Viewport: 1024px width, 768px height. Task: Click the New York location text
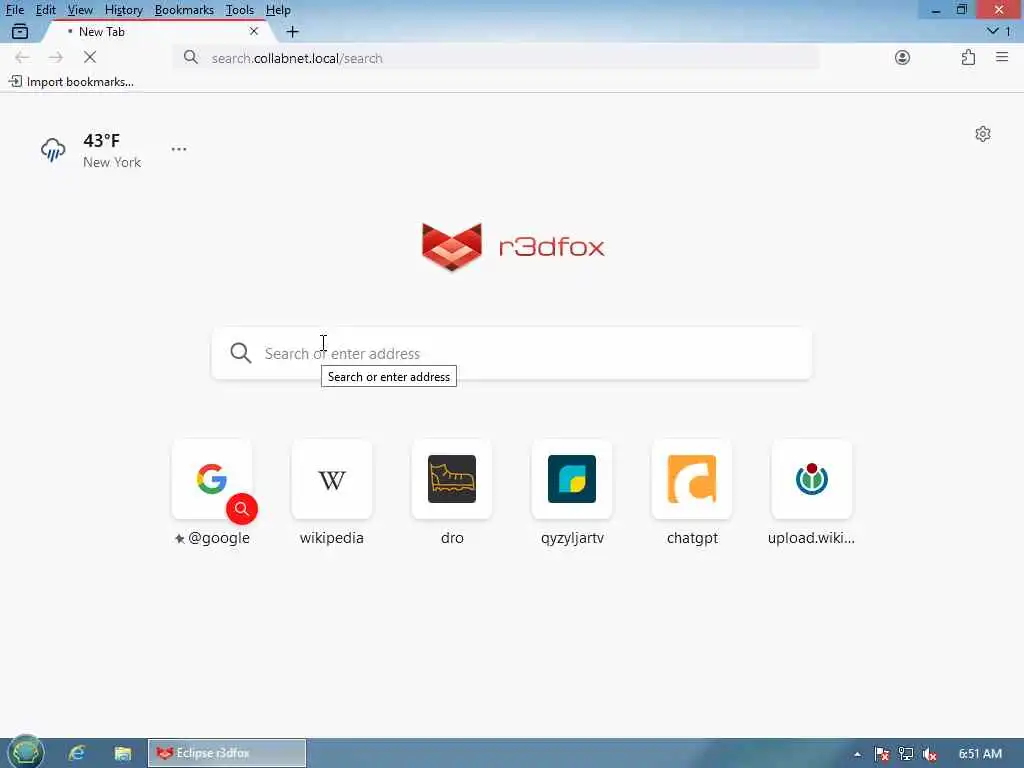pos(112,162)
